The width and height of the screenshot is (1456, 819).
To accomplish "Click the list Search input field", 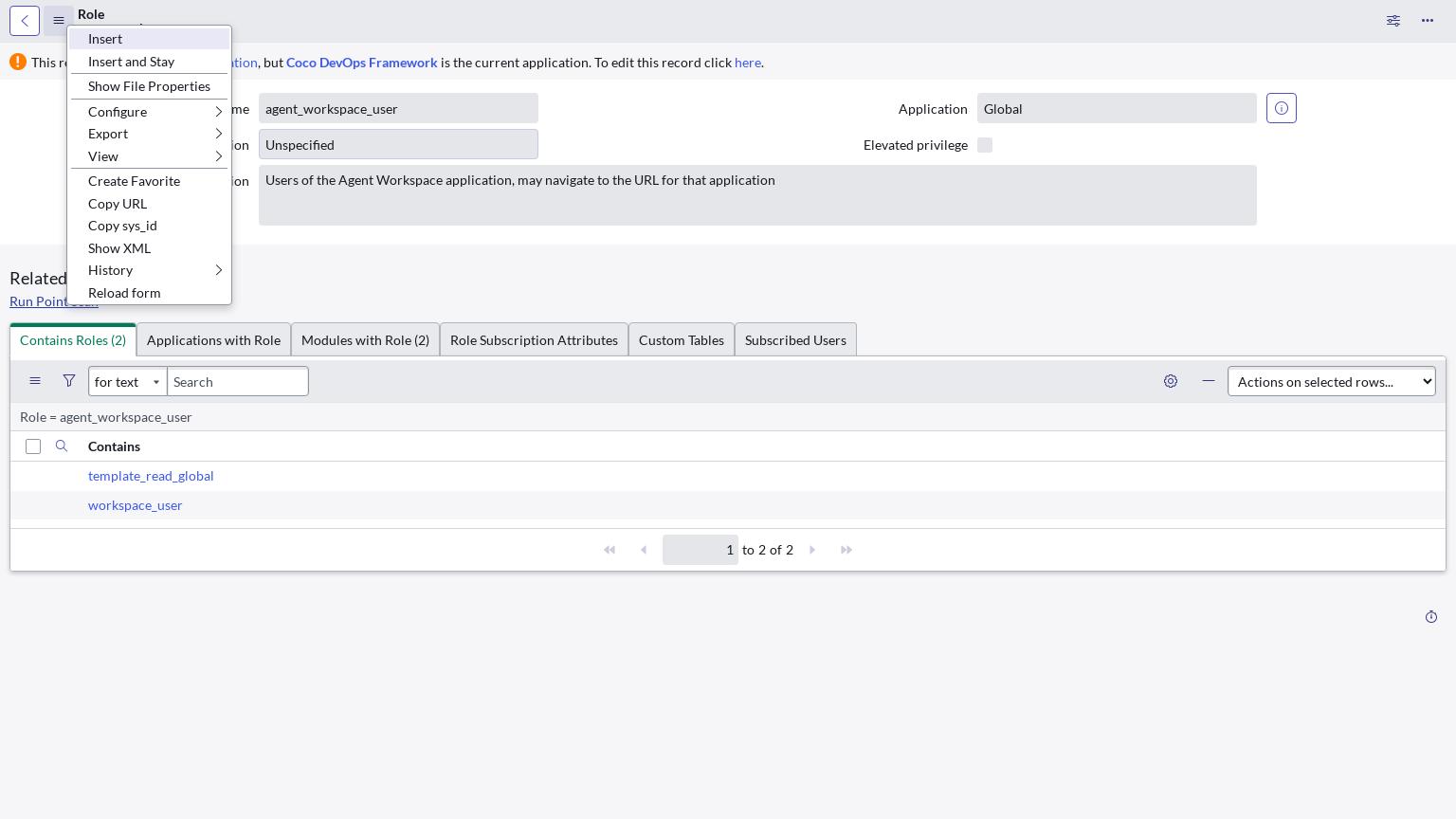I will pos(238,381).
